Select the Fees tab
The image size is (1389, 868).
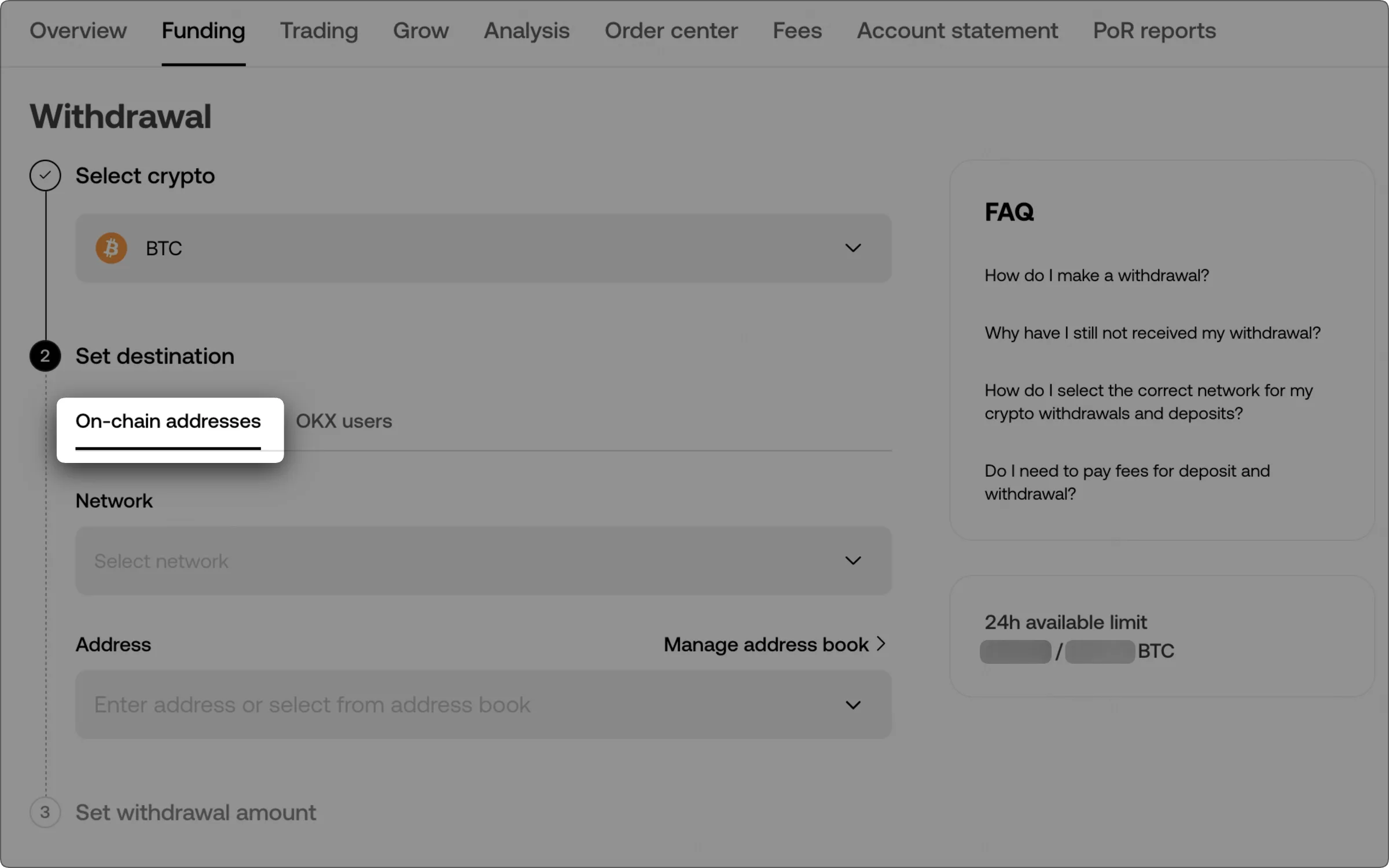797,31
